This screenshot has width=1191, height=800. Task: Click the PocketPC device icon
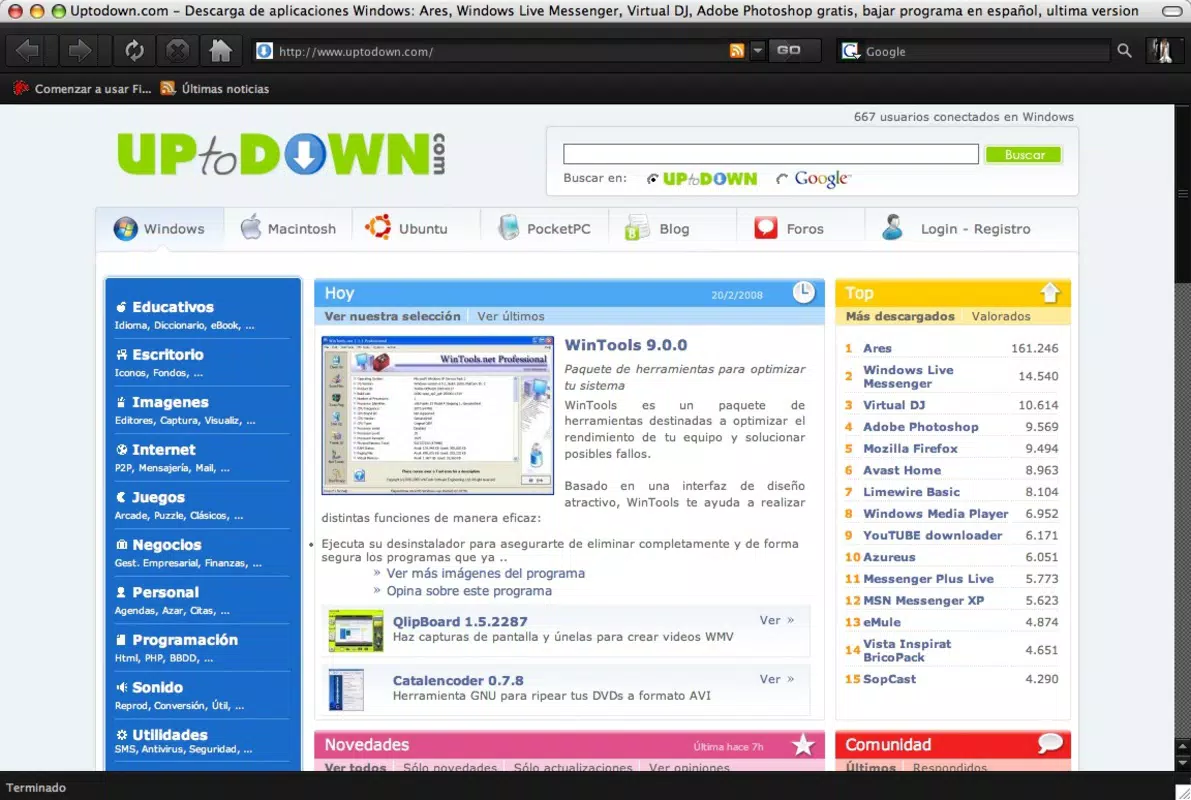[508, 227]
